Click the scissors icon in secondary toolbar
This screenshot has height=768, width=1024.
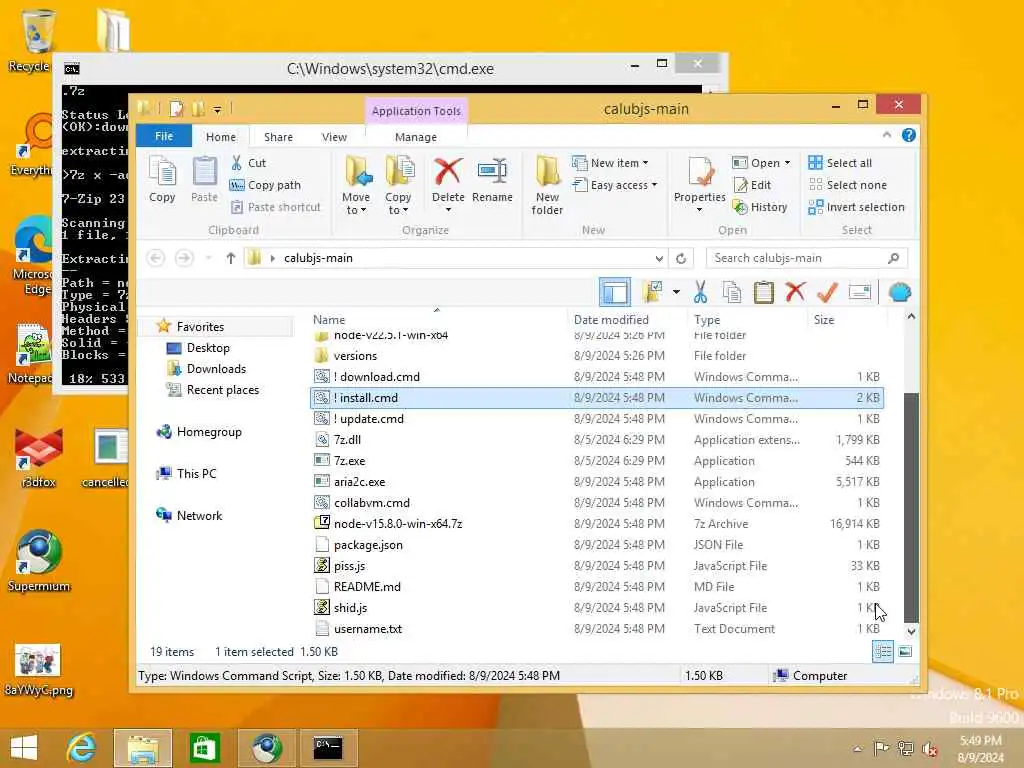pos(700,292)
